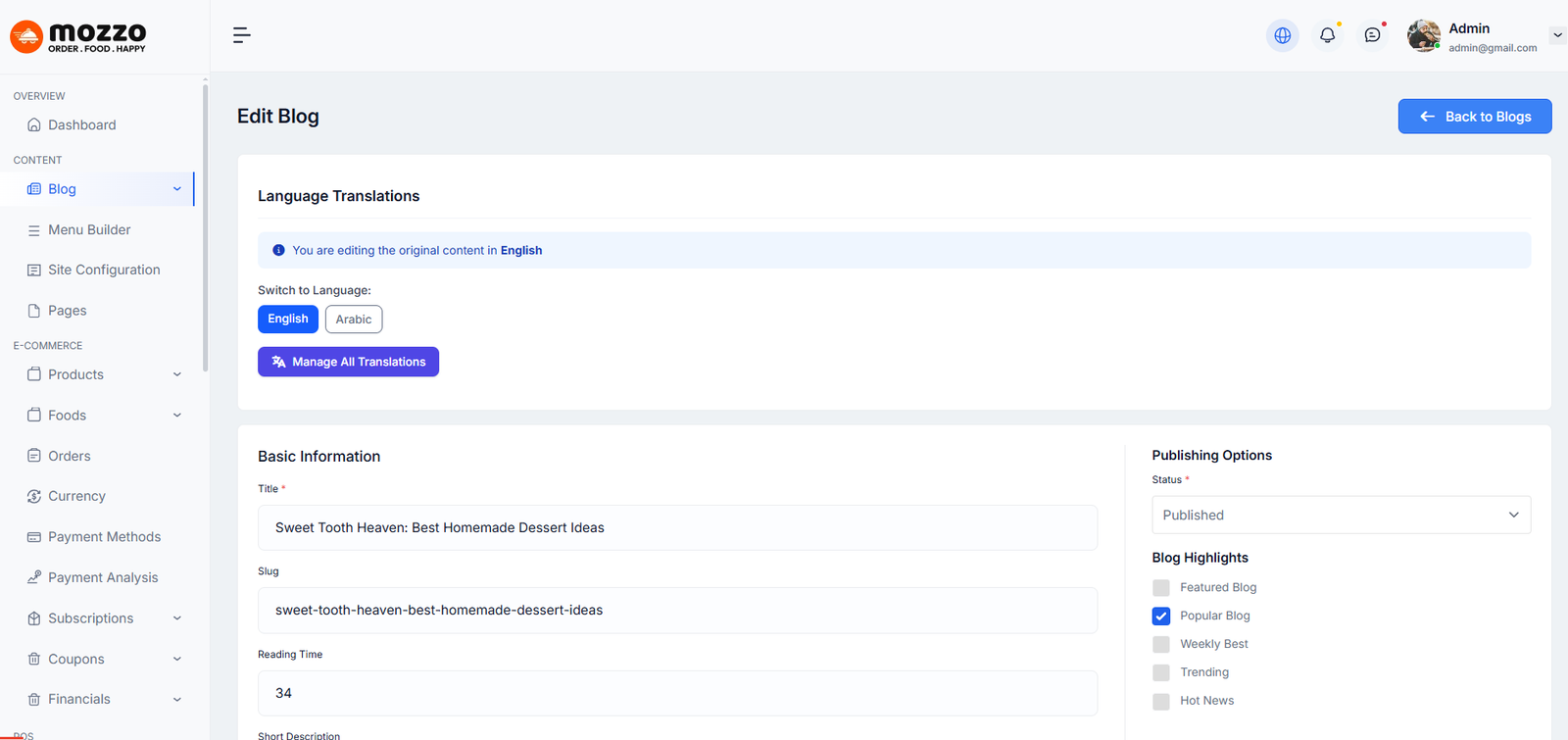Click the Currency icon in the sidebar

[x=34, y=497]
